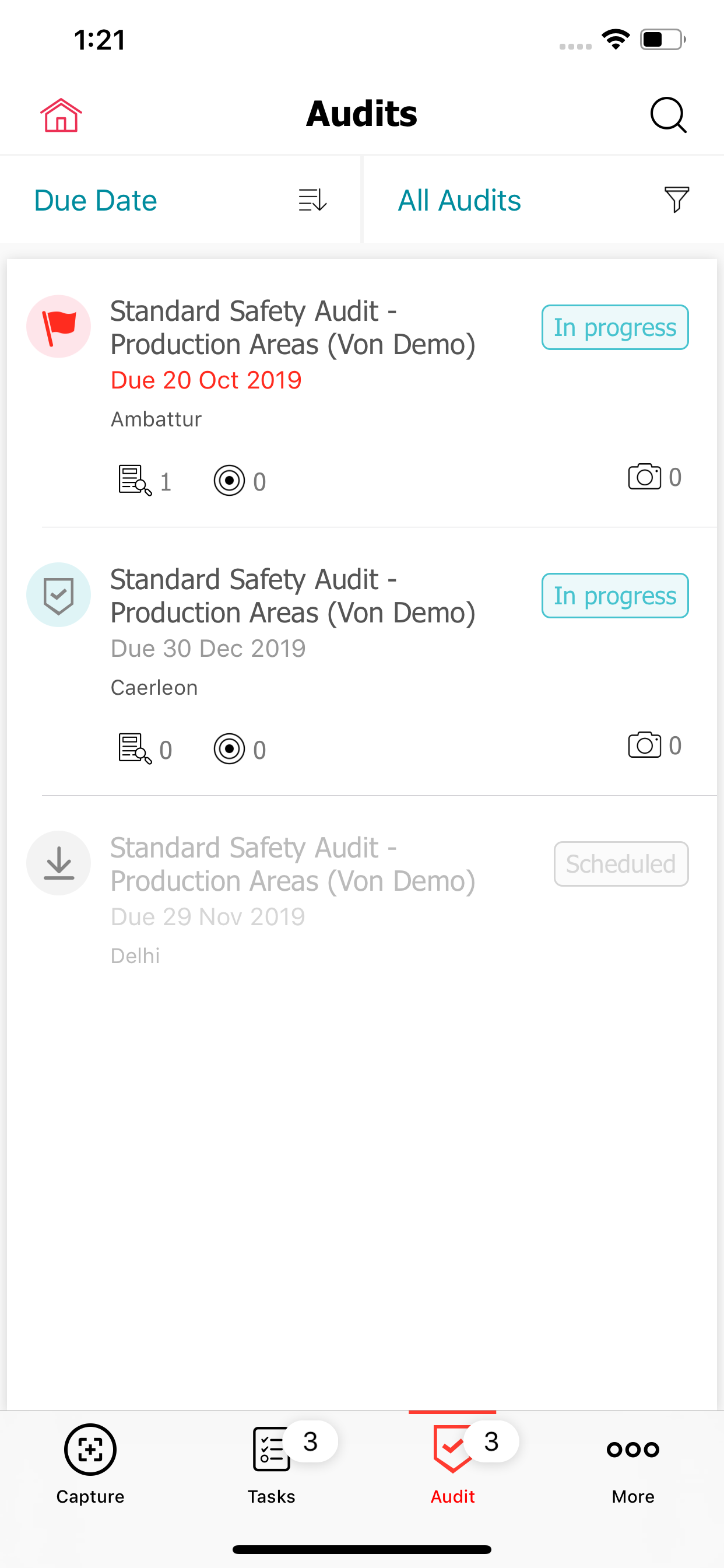Tap the shield check icon on Caerleon audit
The image size is (724, 1568).
click(x=58, y=594)
